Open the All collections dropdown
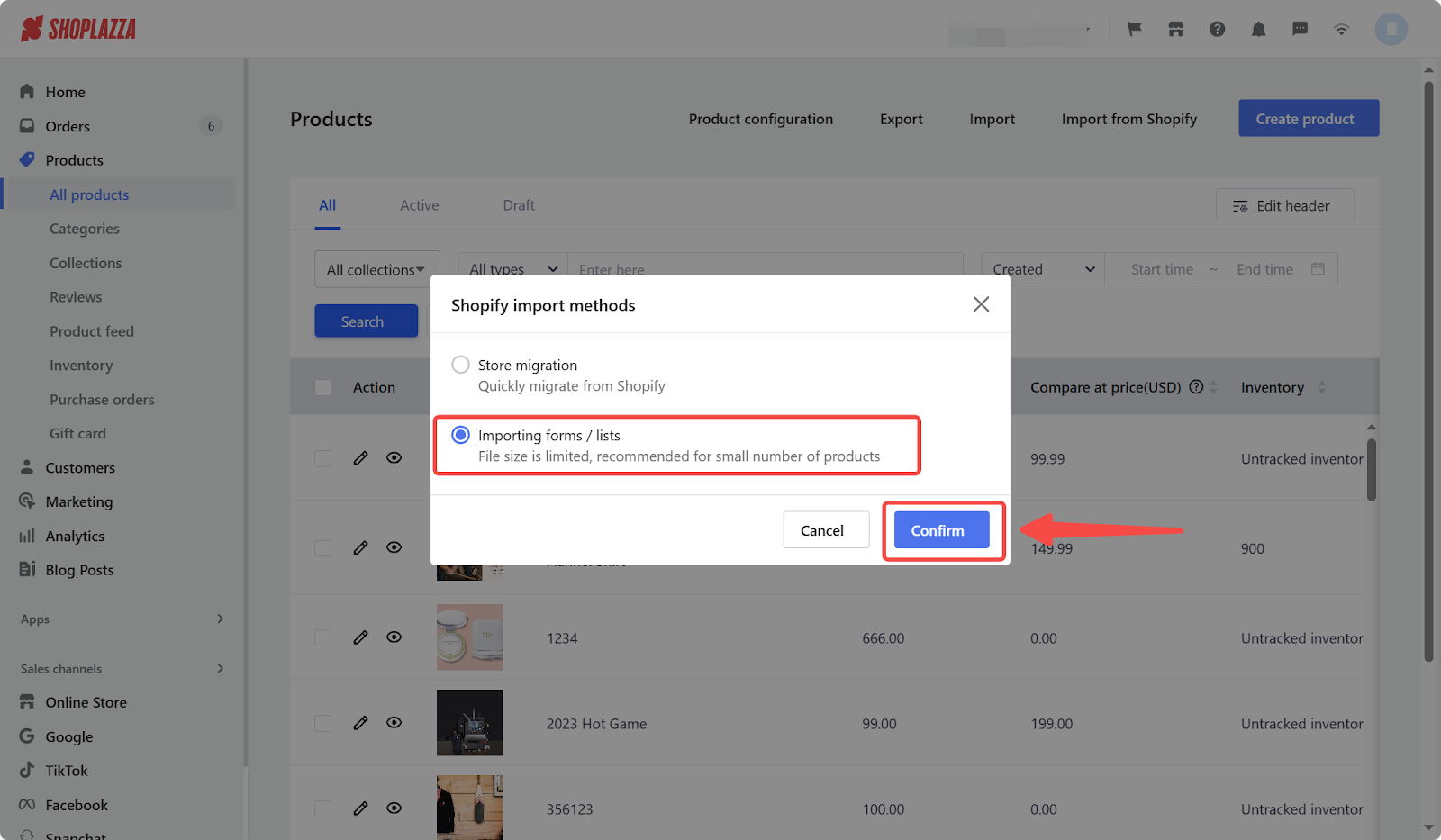Screen dimensions: 1441x840 click(x=376, y=269)
